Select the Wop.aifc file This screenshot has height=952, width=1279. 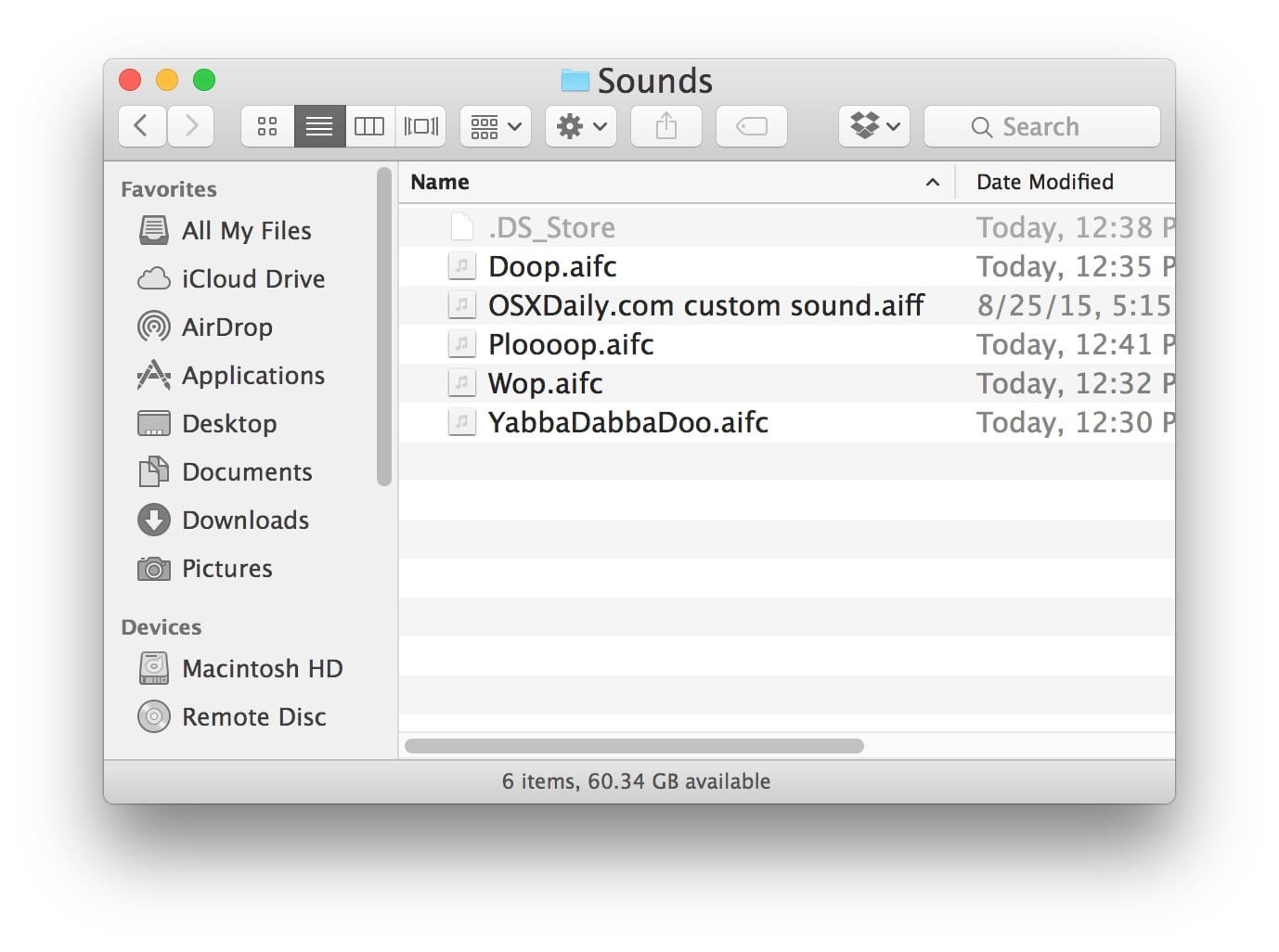click(787, 383)
